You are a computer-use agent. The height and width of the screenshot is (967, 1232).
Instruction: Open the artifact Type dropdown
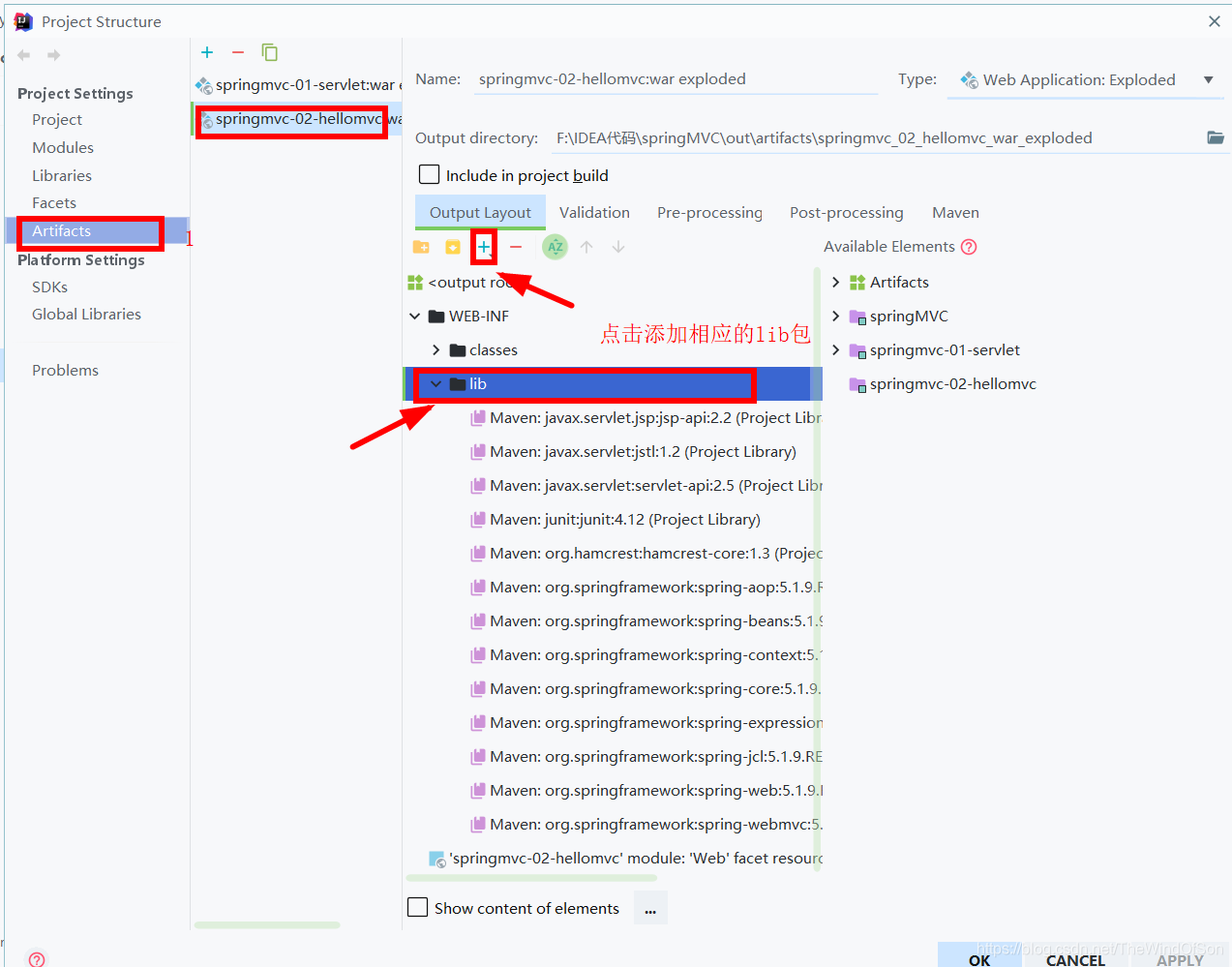[x=1209, y=80]
